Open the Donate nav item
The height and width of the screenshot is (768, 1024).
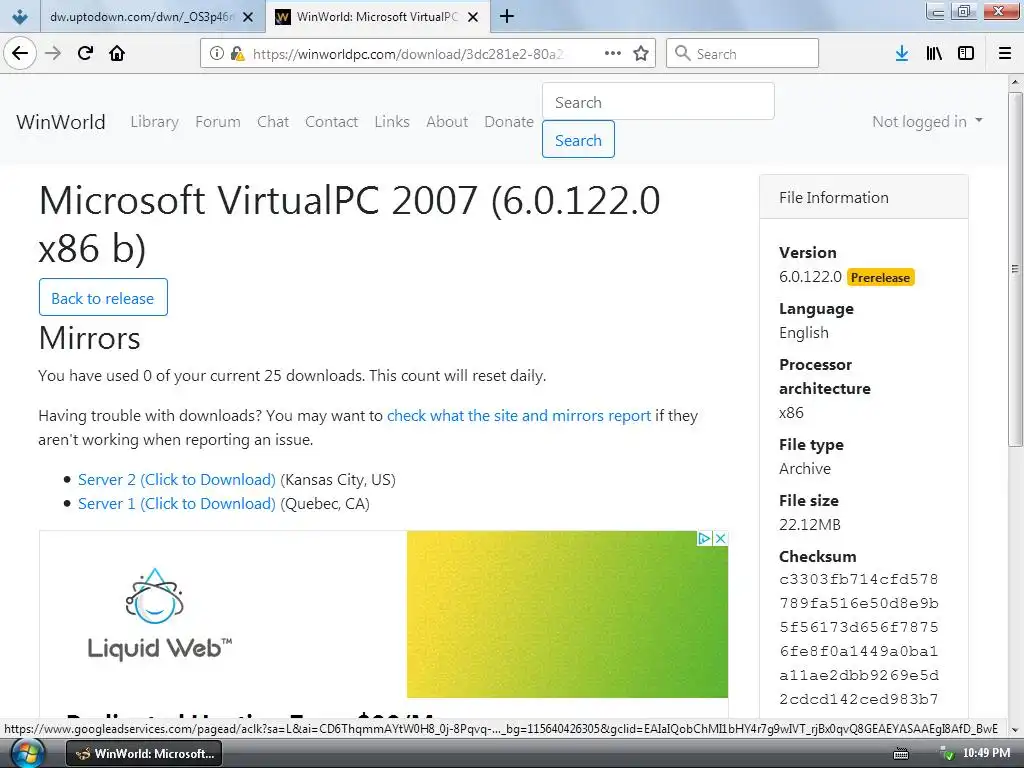509,121
